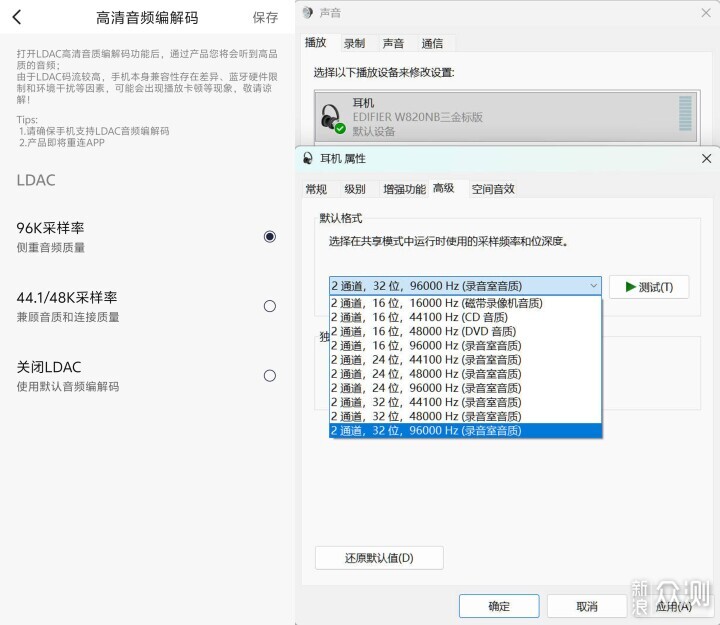Open the 空间音效 tab
The image size is (720, 625).
tap(493, 189)
